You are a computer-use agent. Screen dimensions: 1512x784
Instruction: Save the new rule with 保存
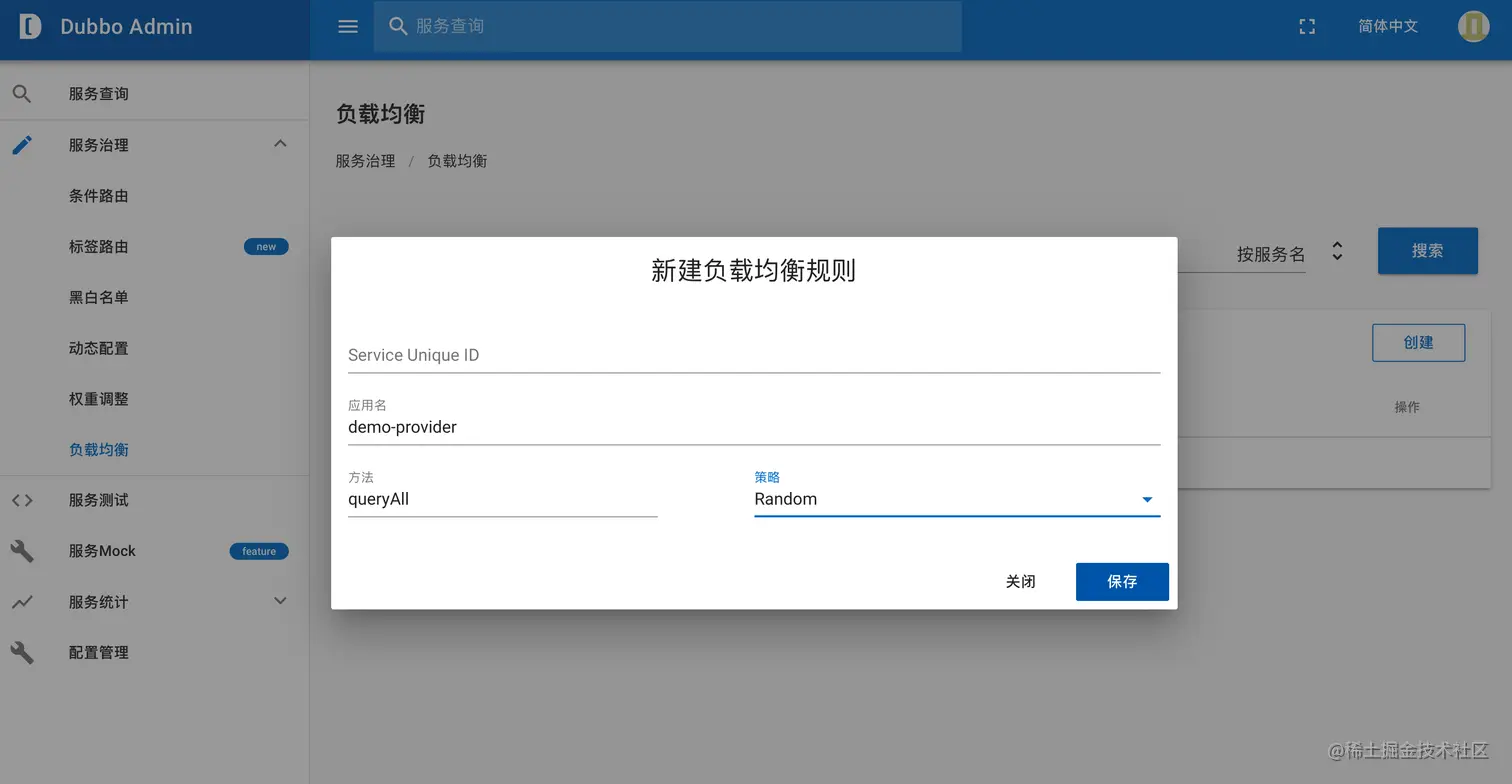(1122, 582)
